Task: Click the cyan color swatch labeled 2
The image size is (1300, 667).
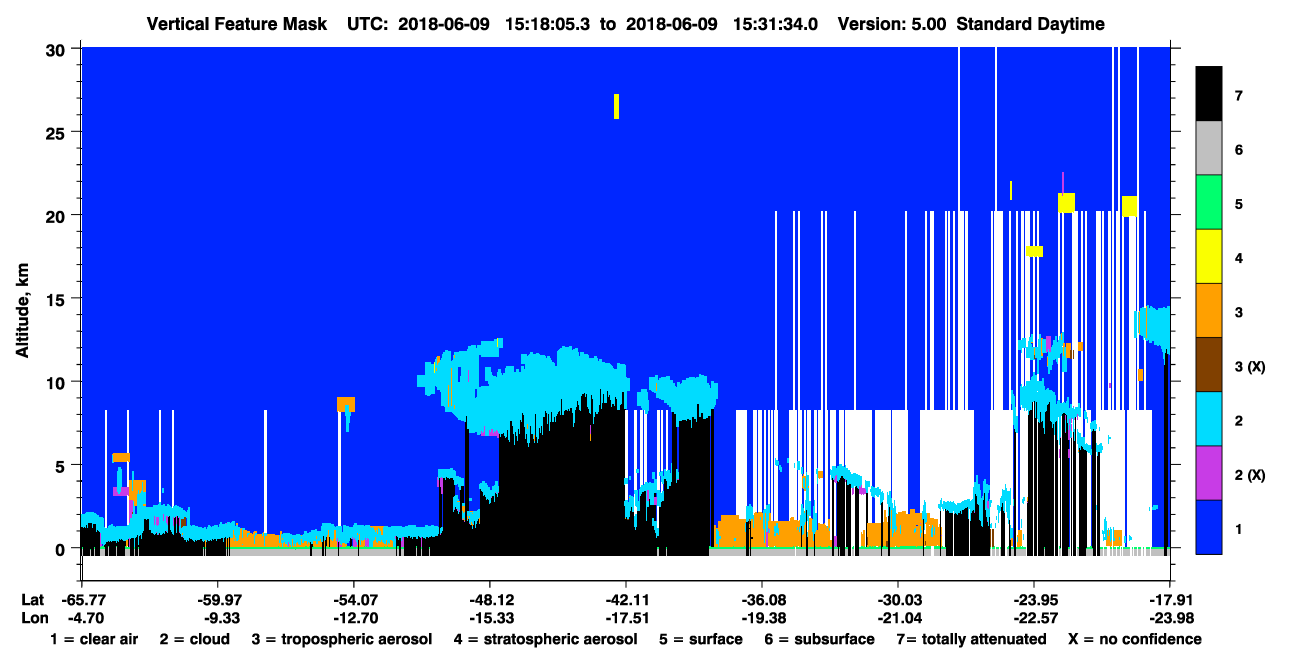Action: (1209, 419)
